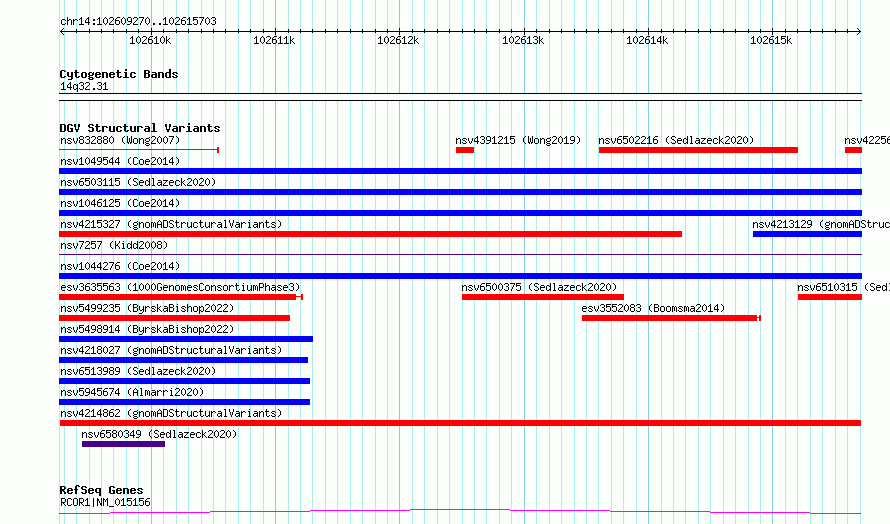The height and width of the screenshot is (524, 890).
Task: Select the nsv6500375 red variant bar
Action: (543, 297)
